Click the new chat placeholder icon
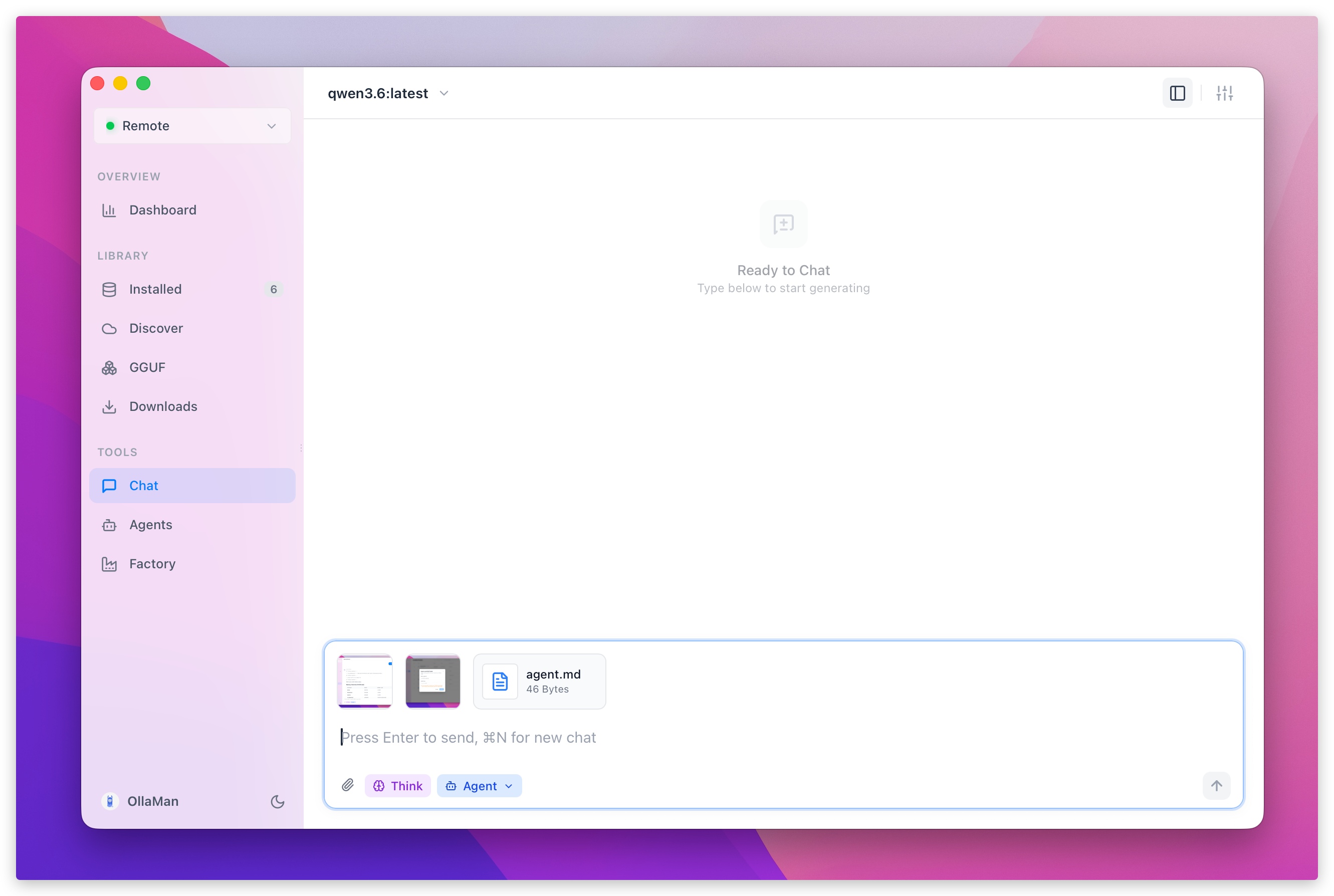Viewport: 1334px width, 896px height. pos(783,224)
